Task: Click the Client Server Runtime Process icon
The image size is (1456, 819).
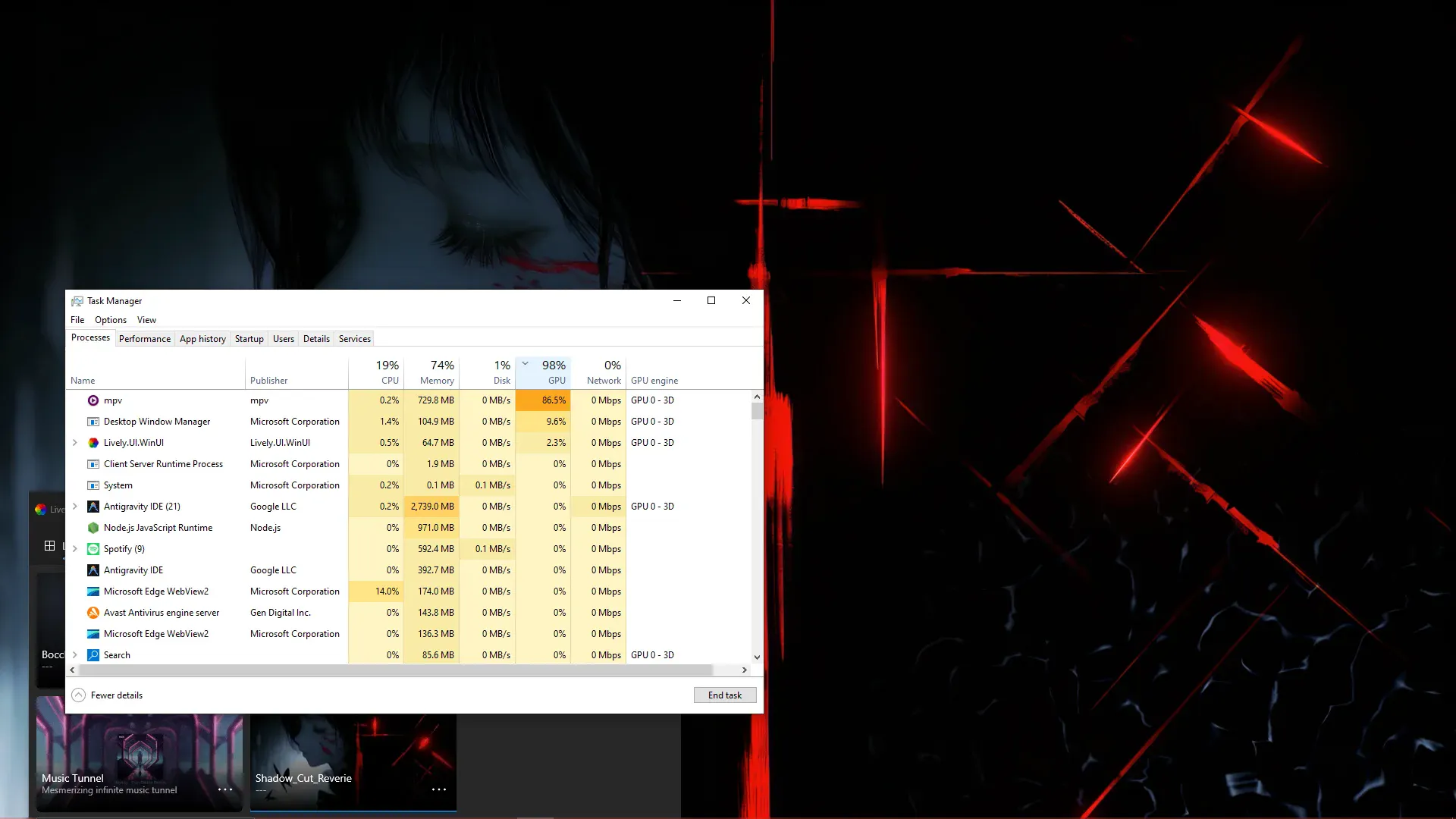Action: pos(93,464)
